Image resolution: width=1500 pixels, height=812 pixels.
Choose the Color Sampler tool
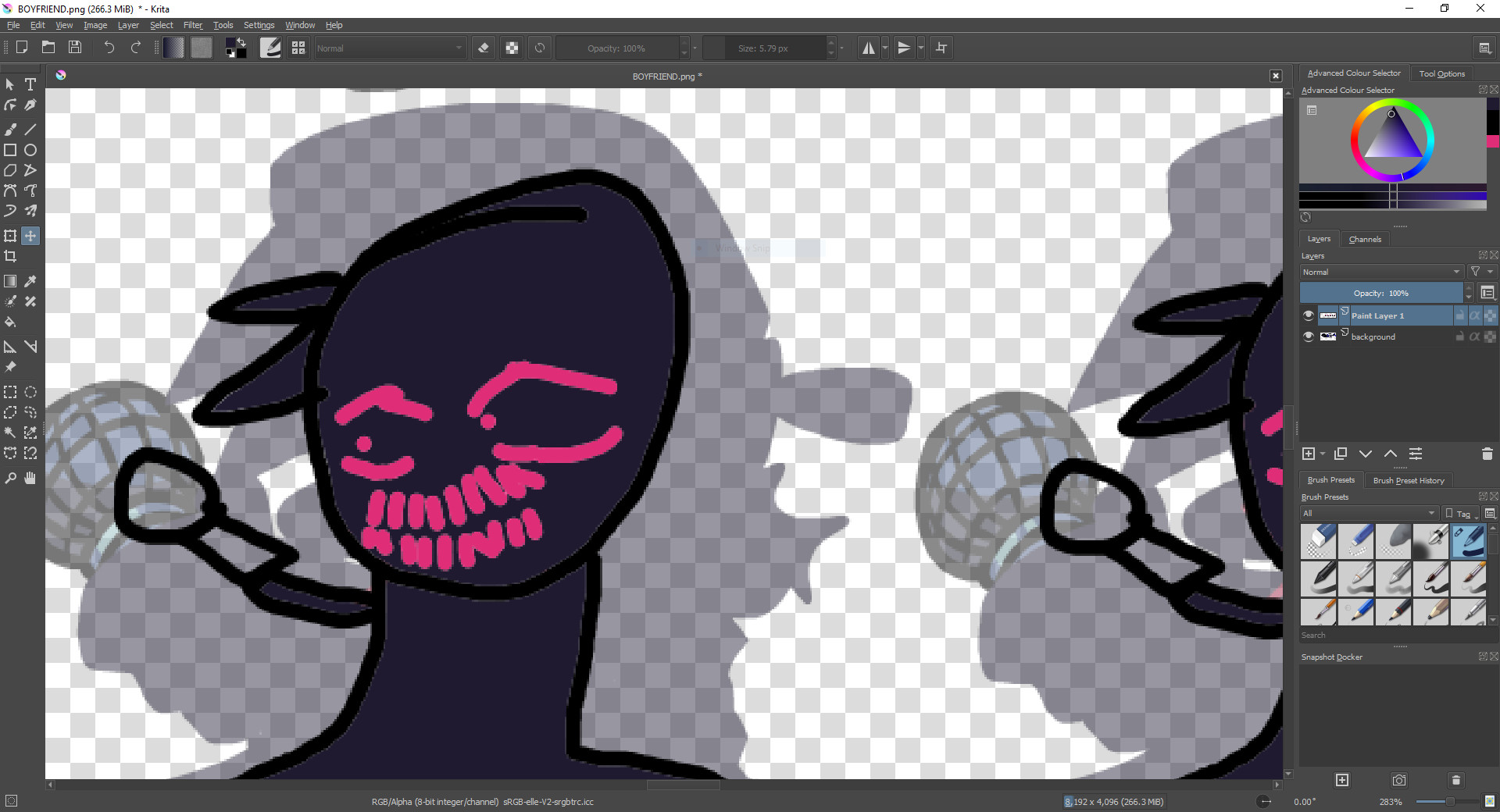click(x=30, y=281)
